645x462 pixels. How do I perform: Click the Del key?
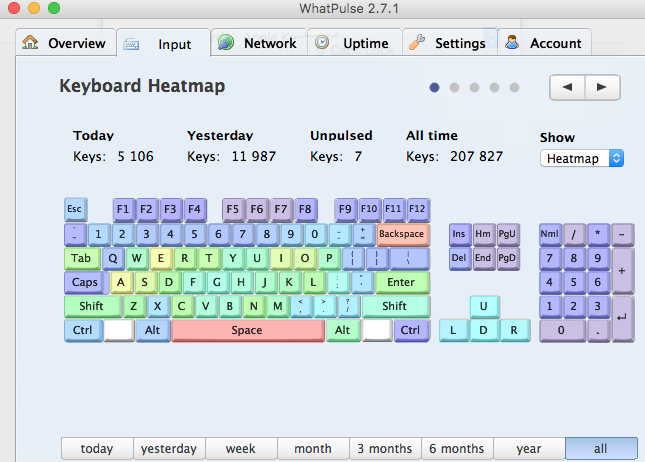(460, 258)
